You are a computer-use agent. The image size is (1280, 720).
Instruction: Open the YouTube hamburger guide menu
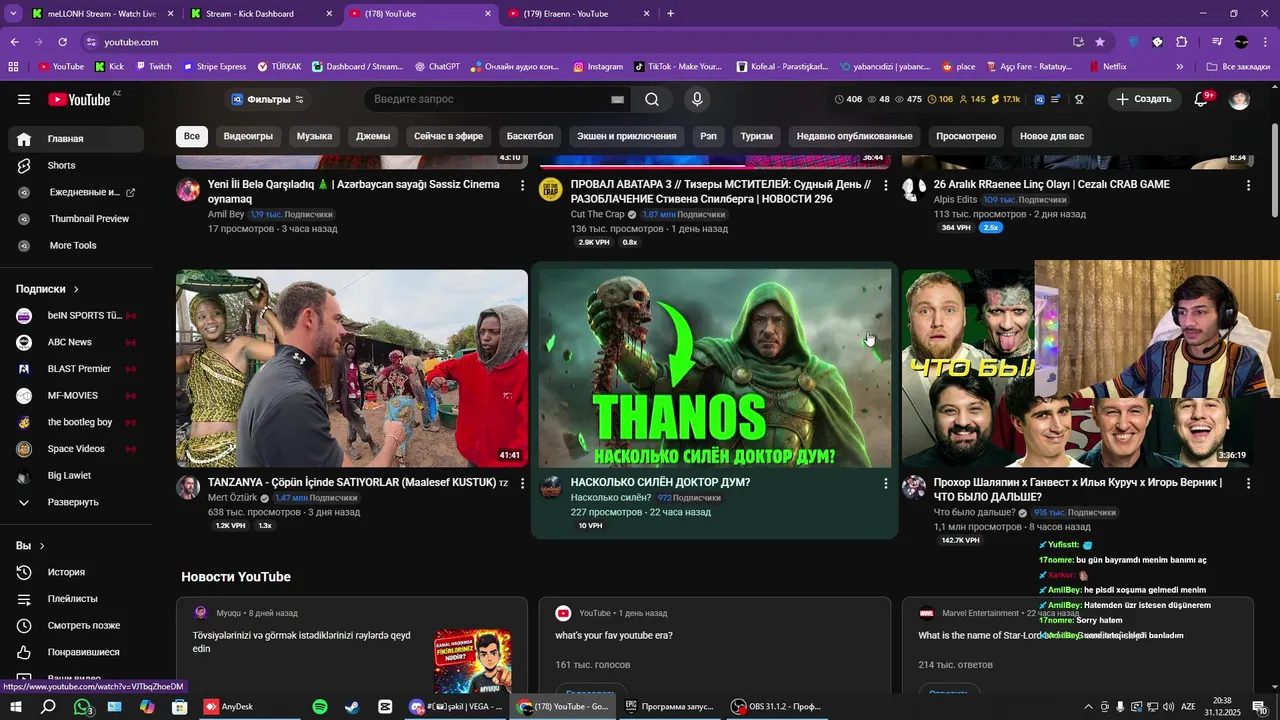(x=24, y=99)
